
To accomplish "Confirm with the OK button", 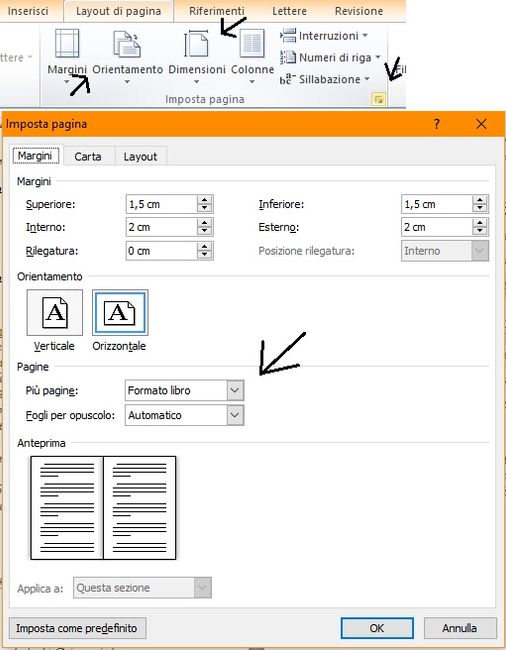I will pyautogui.click(x=377, y=628).
